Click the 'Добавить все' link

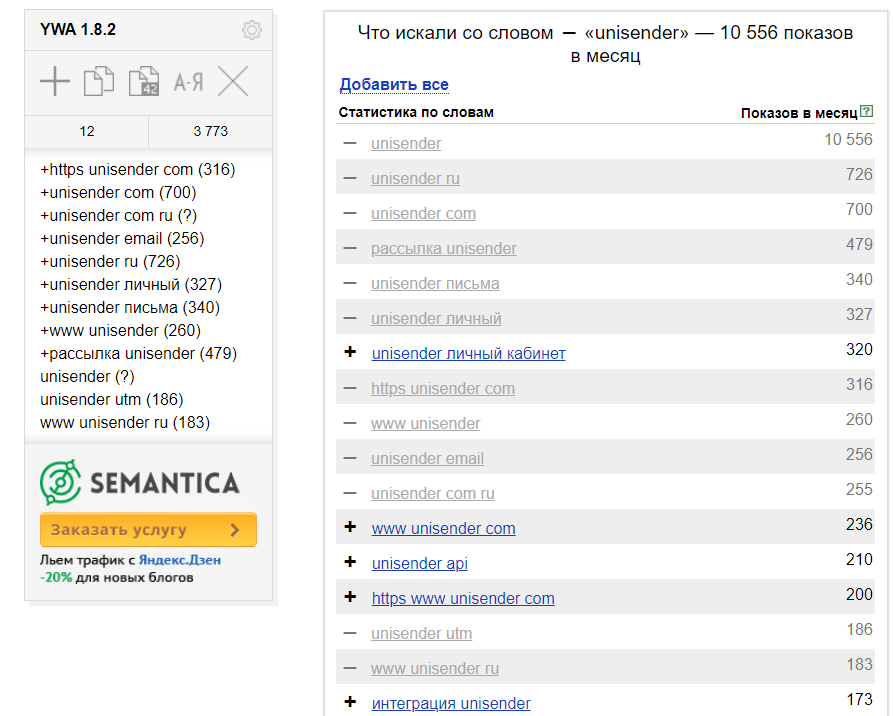pos(394,84)
